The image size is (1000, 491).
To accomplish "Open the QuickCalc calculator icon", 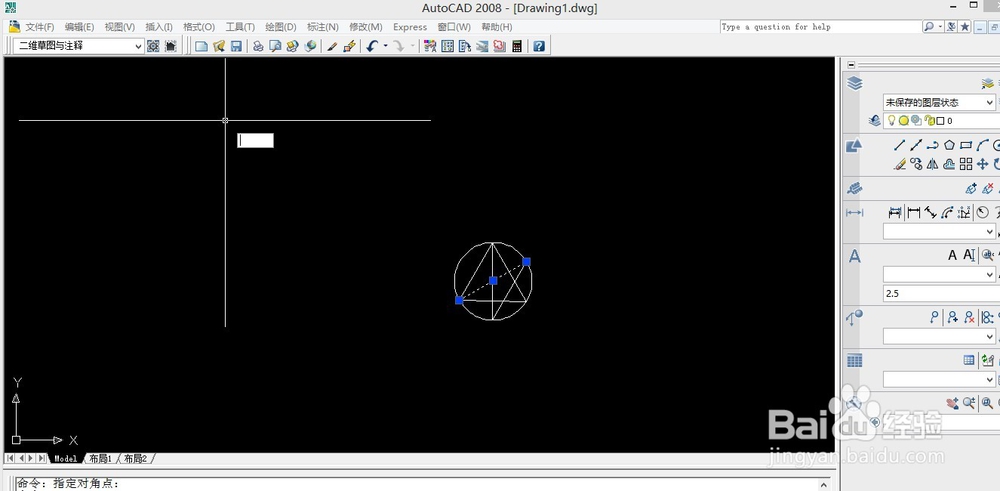I will (517, 46).
